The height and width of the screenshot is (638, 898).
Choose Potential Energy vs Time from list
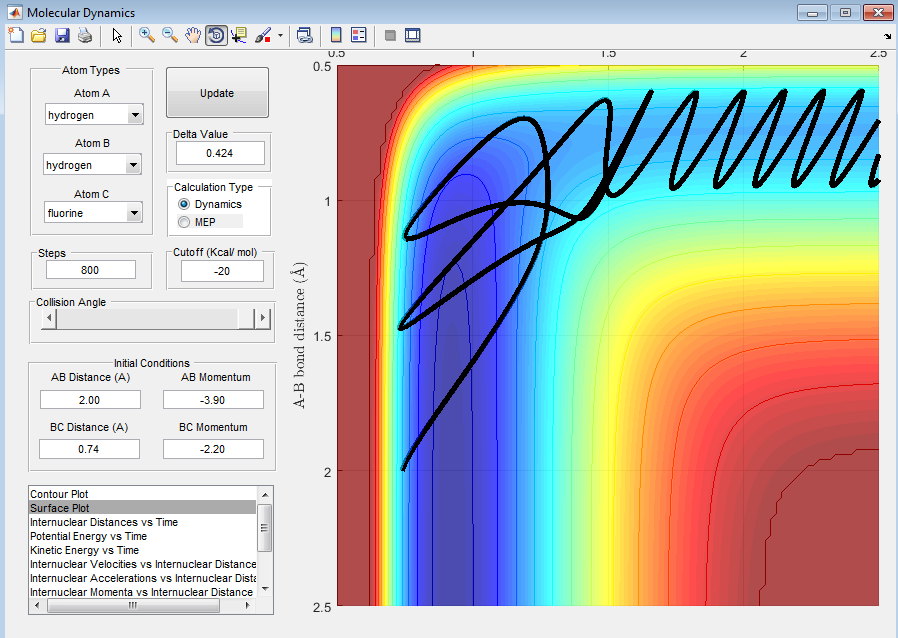point(88,536)
